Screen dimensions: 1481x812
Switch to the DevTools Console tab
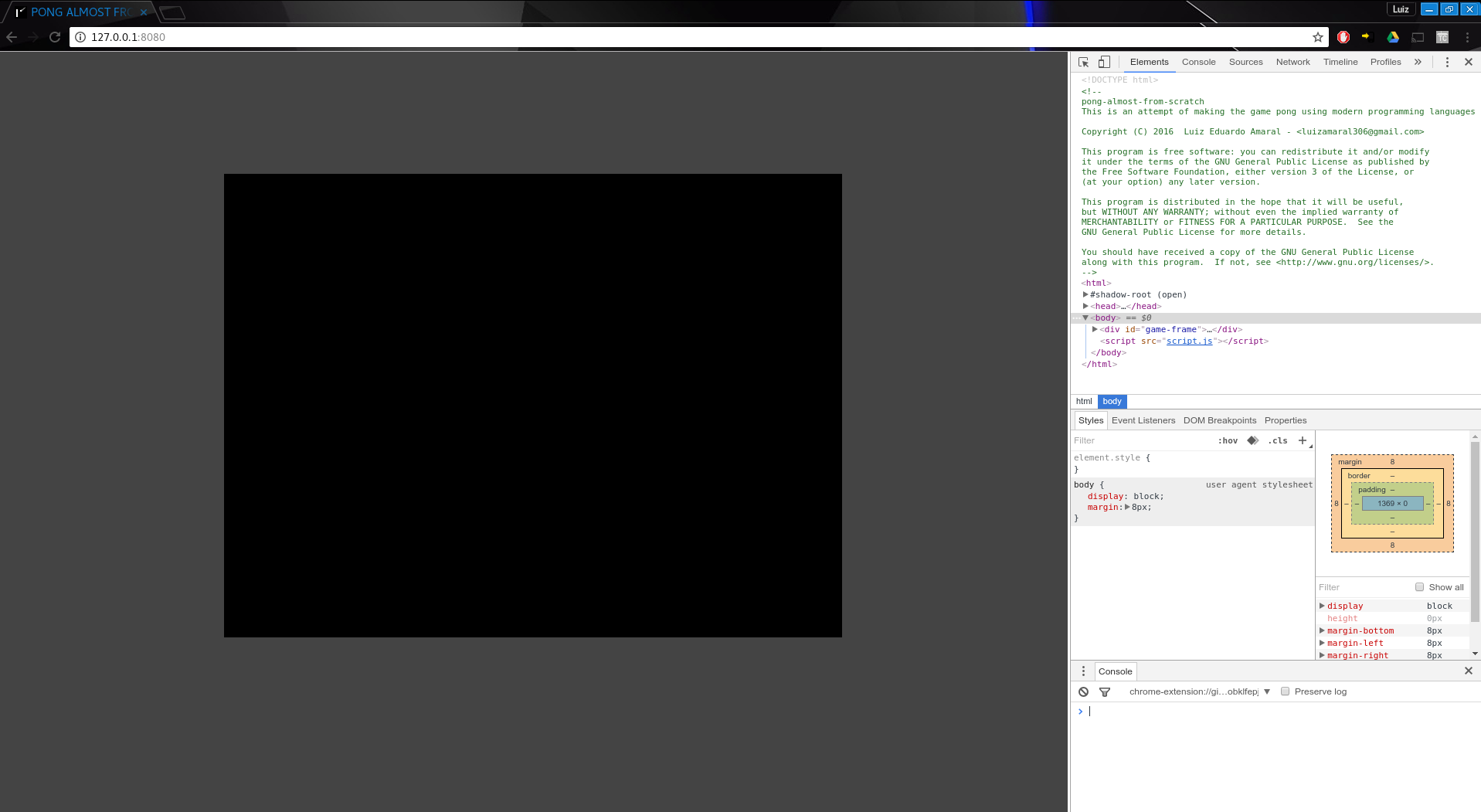pyautogui.click(x=1198, y=62)
